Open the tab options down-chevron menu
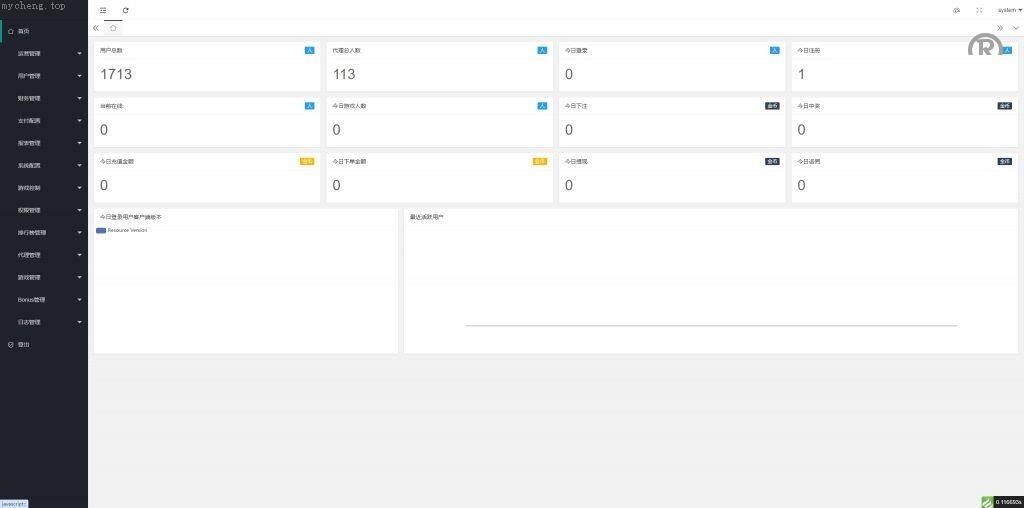1024x508 pixels. pyautogui.click(x=1016, y=28)
